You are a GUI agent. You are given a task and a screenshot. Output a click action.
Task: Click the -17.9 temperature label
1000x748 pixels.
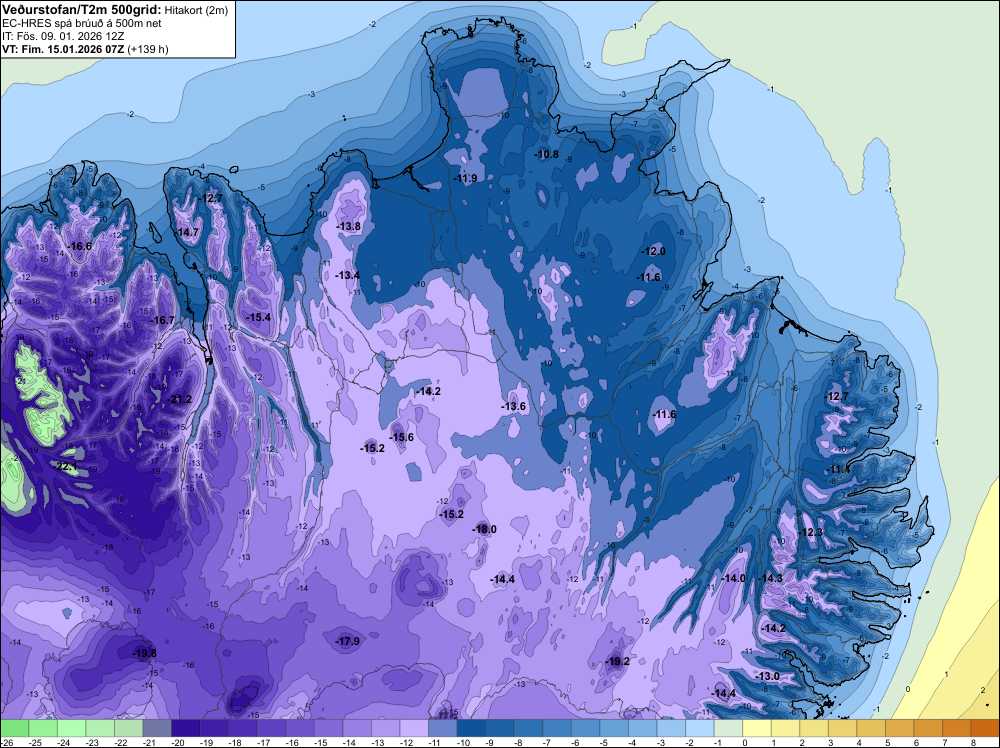tap(348, 641)
